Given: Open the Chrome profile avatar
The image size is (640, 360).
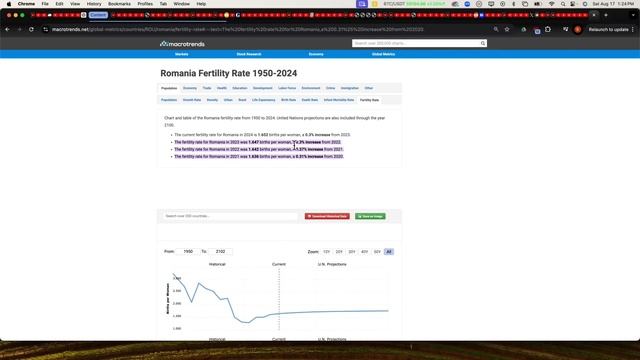Looking at the screenshot, I should pyautogui.click(x=577, y=29).
